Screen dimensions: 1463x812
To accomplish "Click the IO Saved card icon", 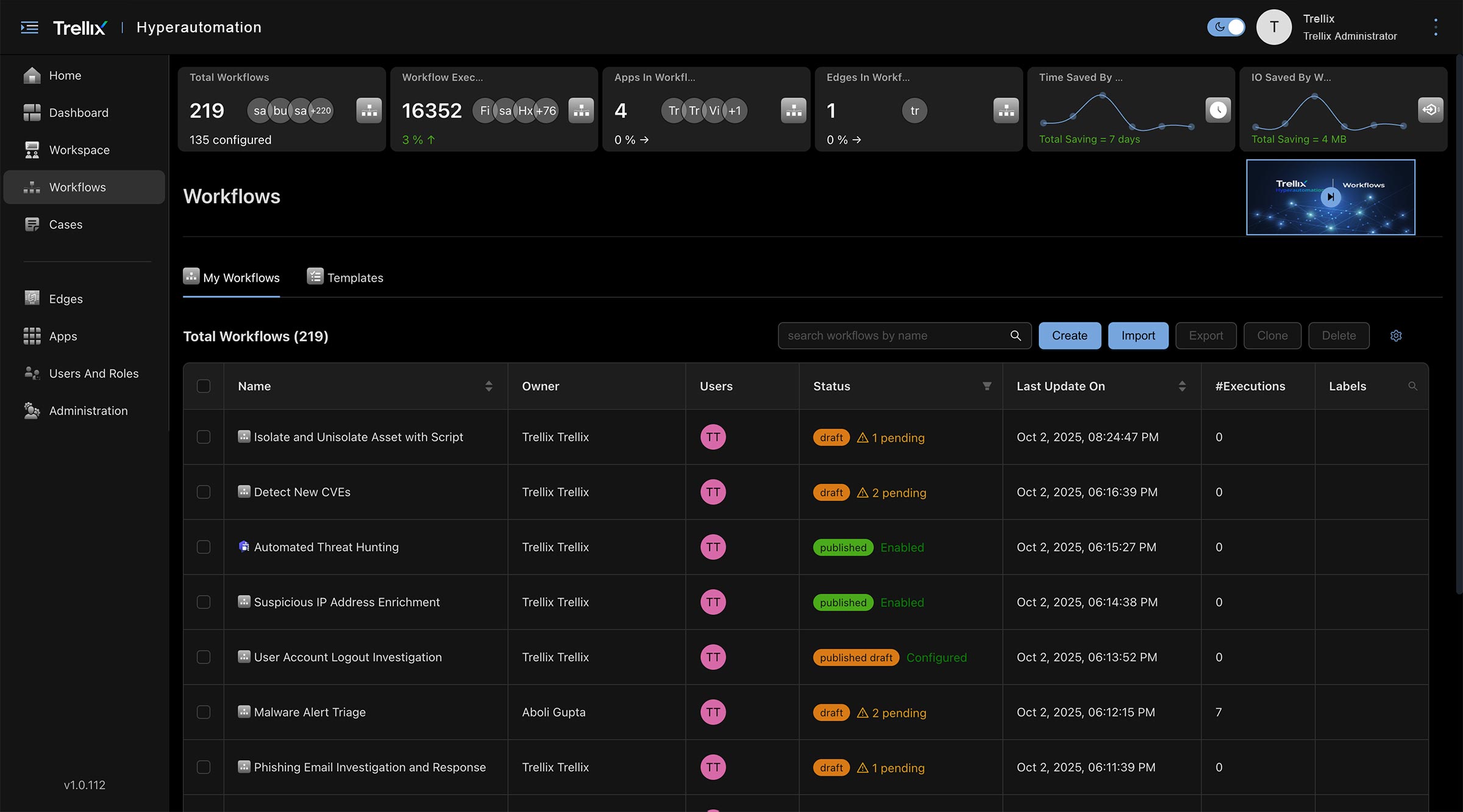I will tap(1430, 110).
